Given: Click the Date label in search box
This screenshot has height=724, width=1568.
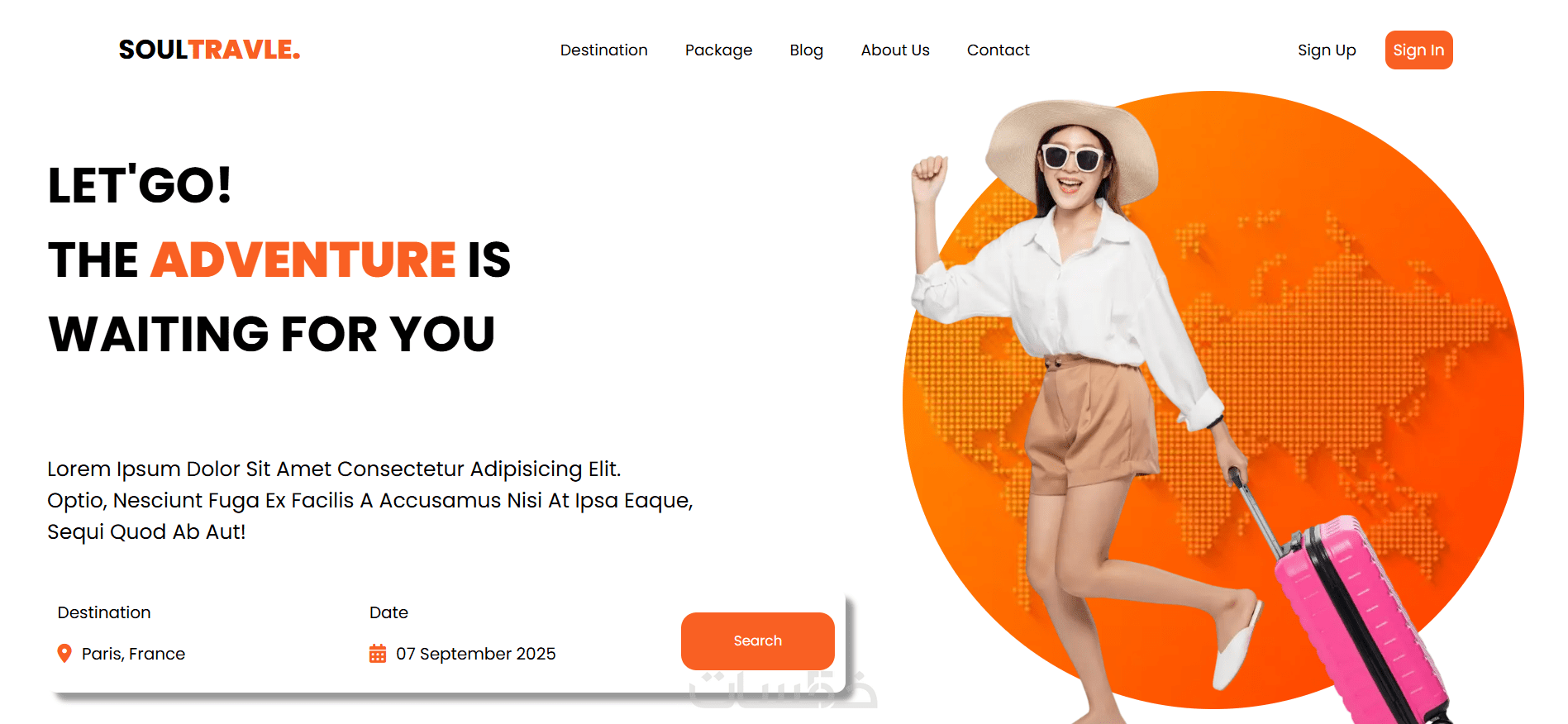Looking at the screenshot, I should [388, 612].
